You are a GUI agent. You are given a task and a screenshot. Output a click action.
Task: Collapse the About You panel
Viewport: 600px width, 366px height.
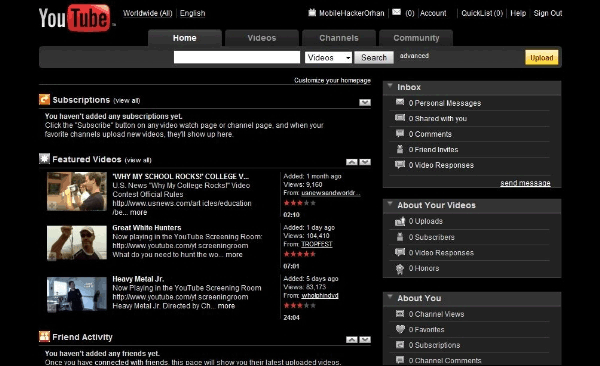click(390, 297)
